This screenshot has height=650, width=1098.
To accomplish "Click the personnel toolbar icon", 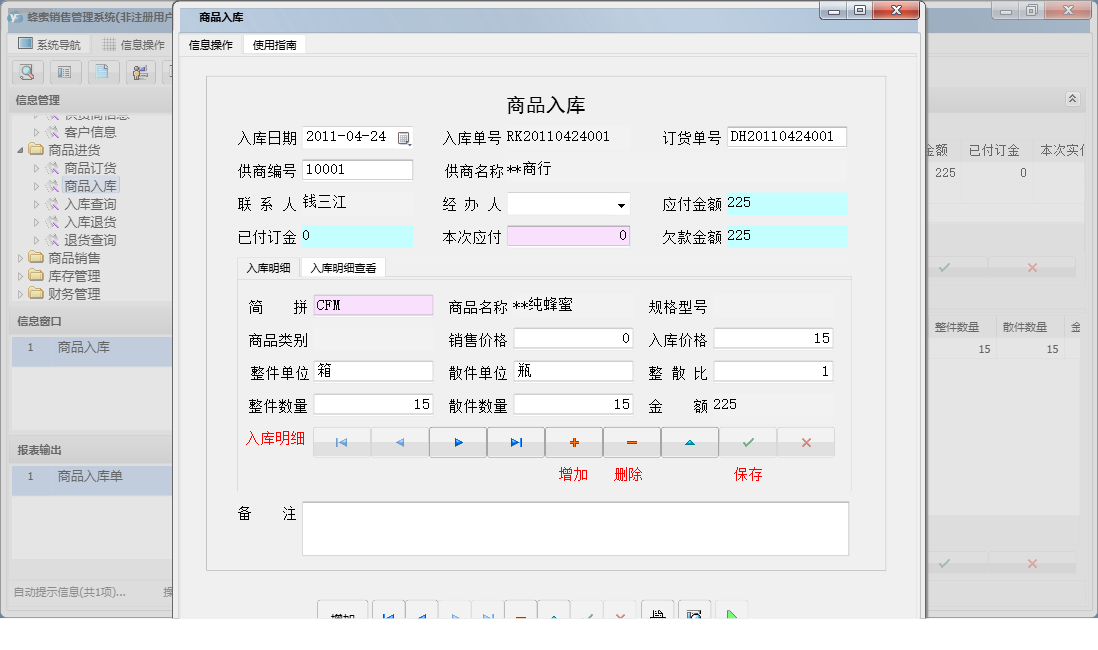I will (x=140, y=71).
